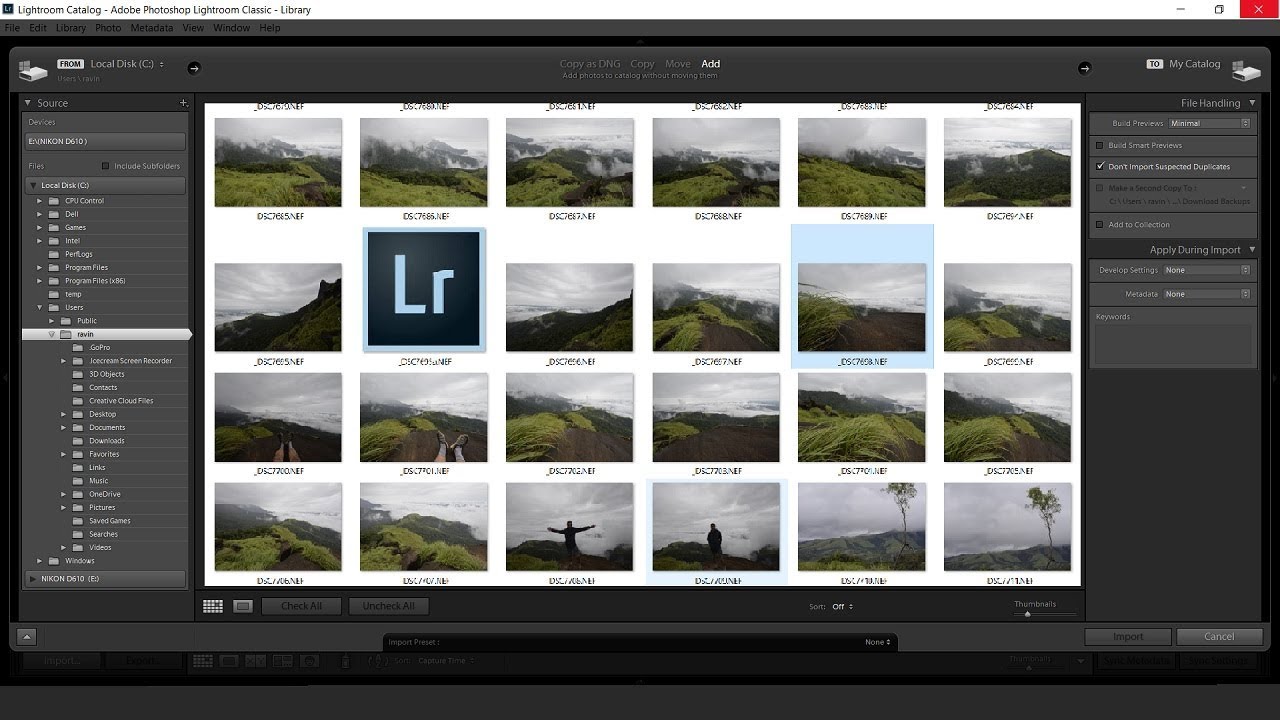Click the Saved Games folder icon
1280x720 pixels.
(78, 521)
